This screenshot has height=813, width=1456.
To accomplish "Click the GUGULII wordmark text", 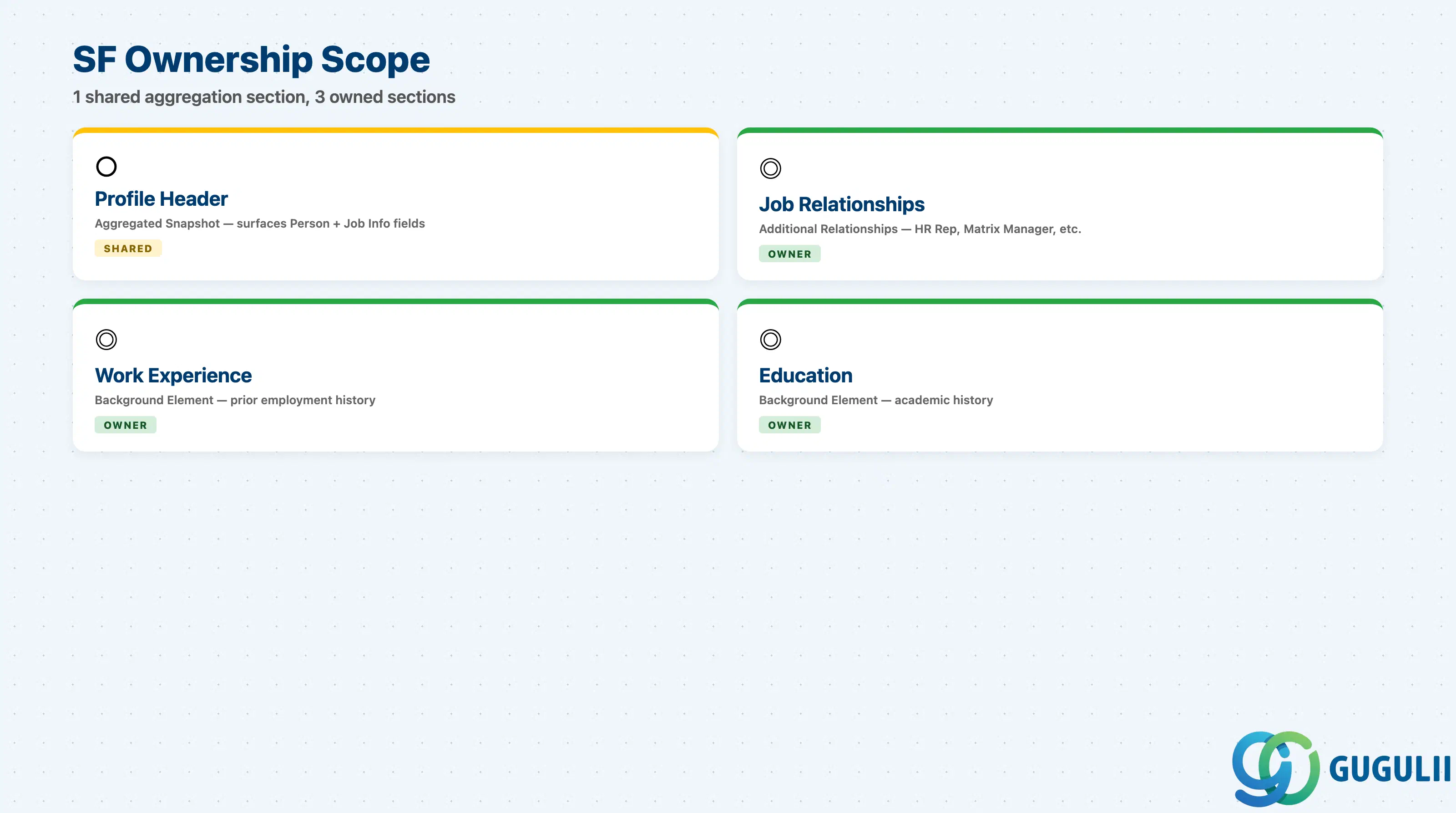I will coord(1390,769).
